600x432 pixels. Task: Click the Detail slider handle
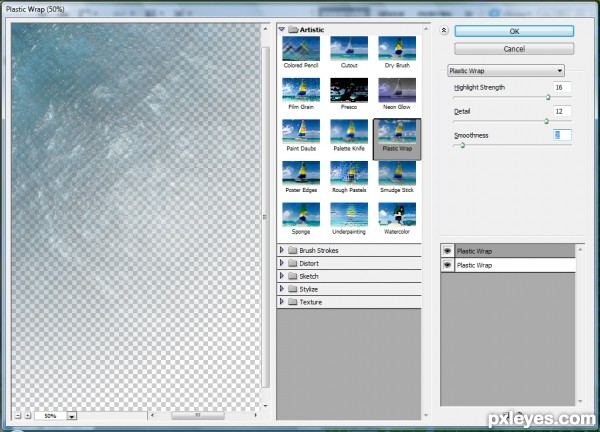[x=546, y=121]
